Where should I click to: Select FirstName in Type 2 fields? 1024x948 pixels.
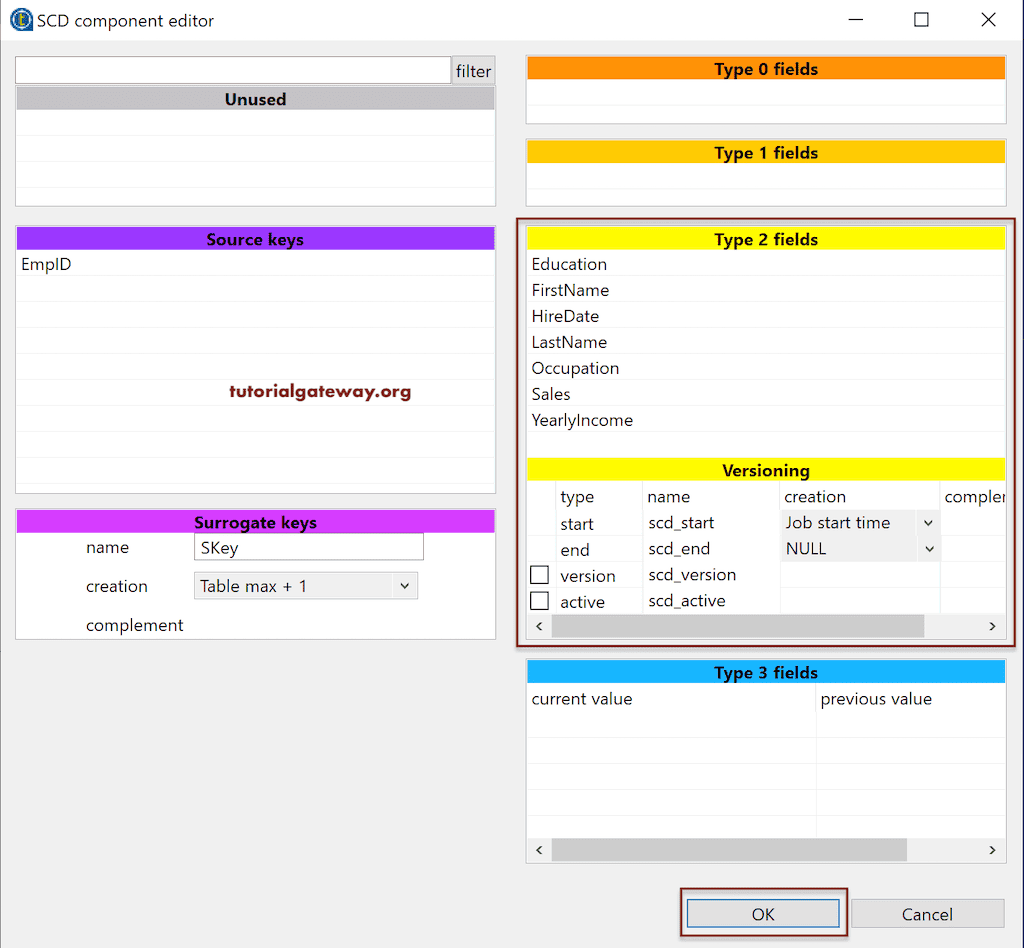coord(572,290)
